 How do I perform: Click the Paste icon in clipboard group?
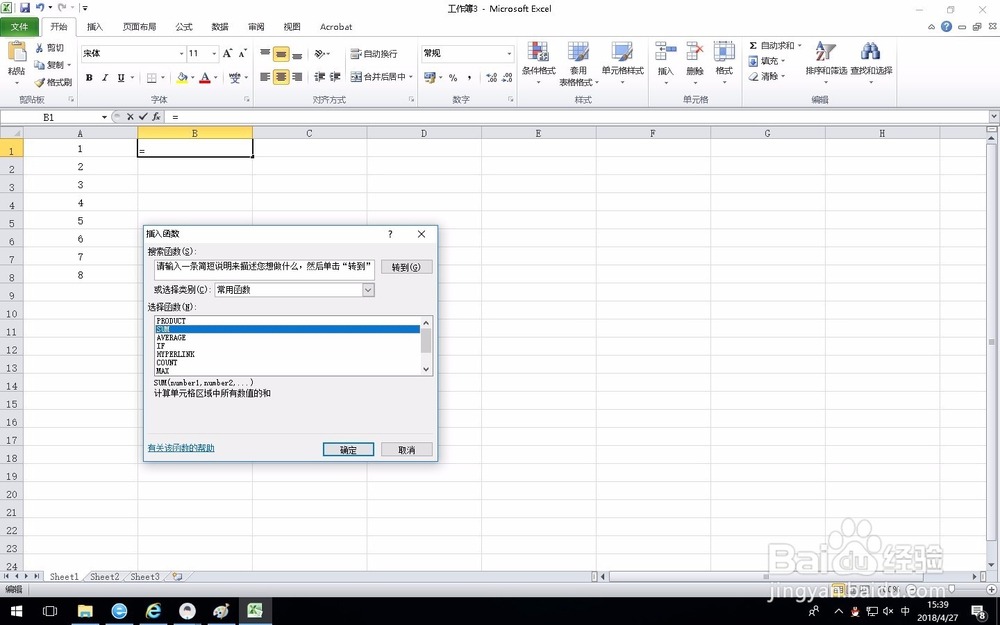coord(17,52)
